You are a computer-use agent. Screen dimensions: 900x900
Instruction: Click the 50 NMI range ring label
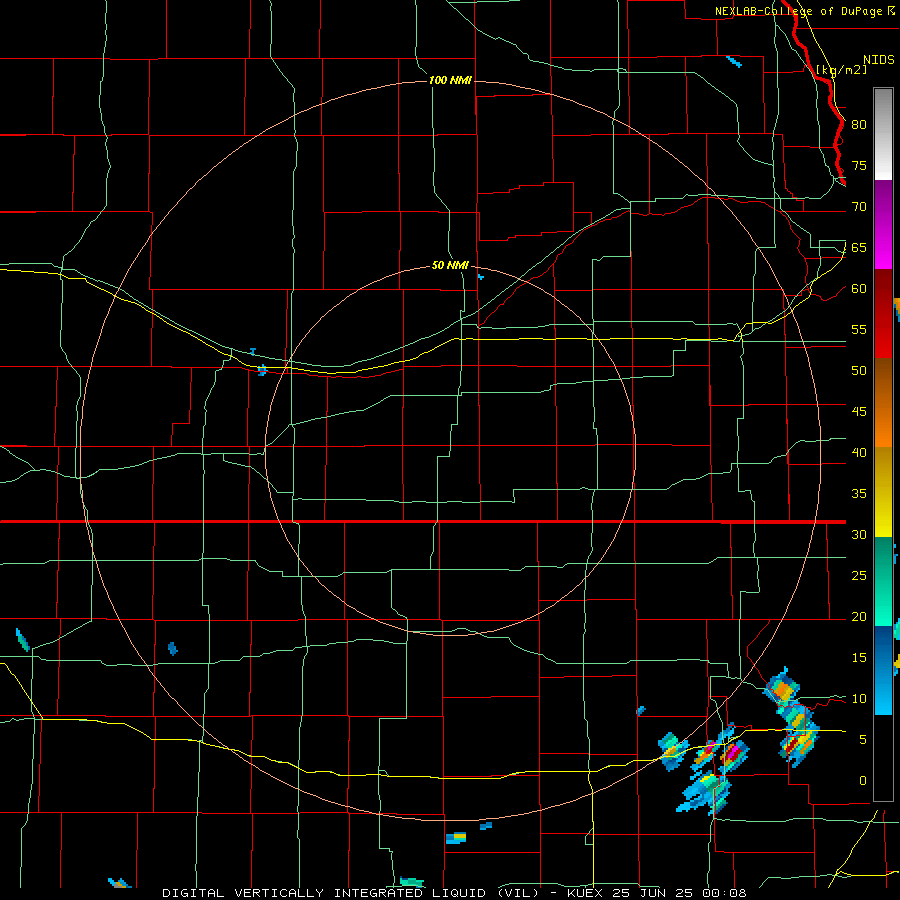tap(450, 265)
